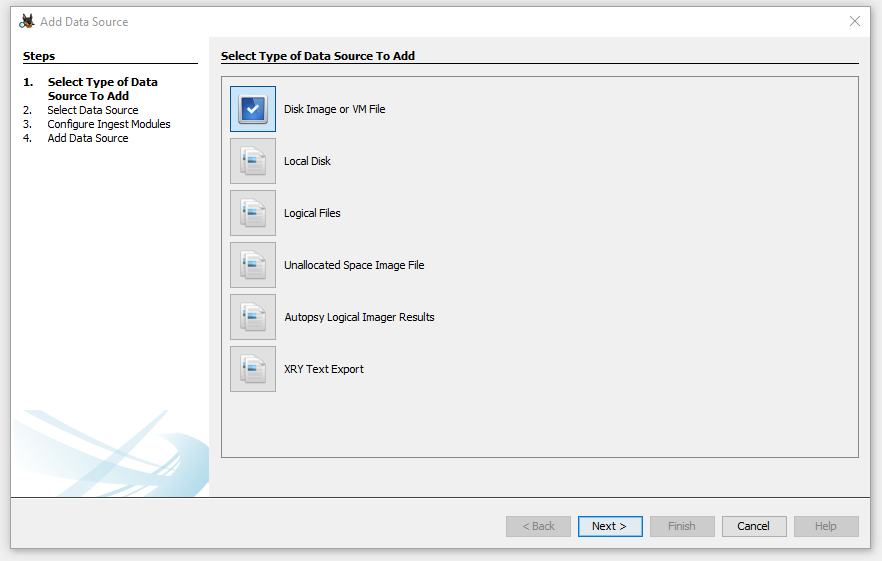This screenshot has width=882, height=561.
Task: Select Unallocated Space Image File icon
Action: 253,265
